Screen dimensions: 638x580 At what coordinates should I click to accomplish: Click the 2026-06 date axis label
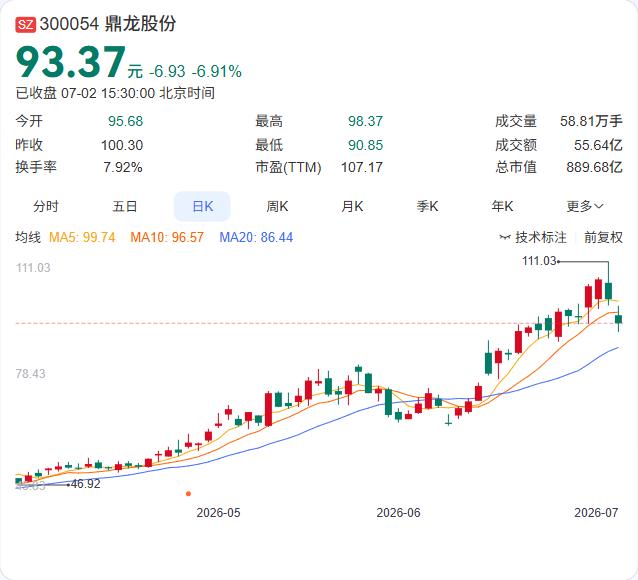398,512
